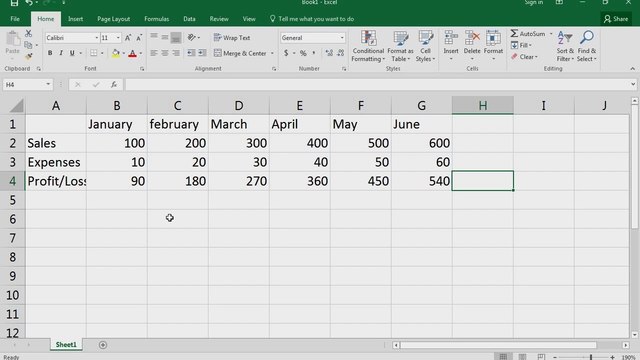Click the Cut scissors icon
Image resolution: width=640 pixels, height=360 pixels.
tap(28, 33)
